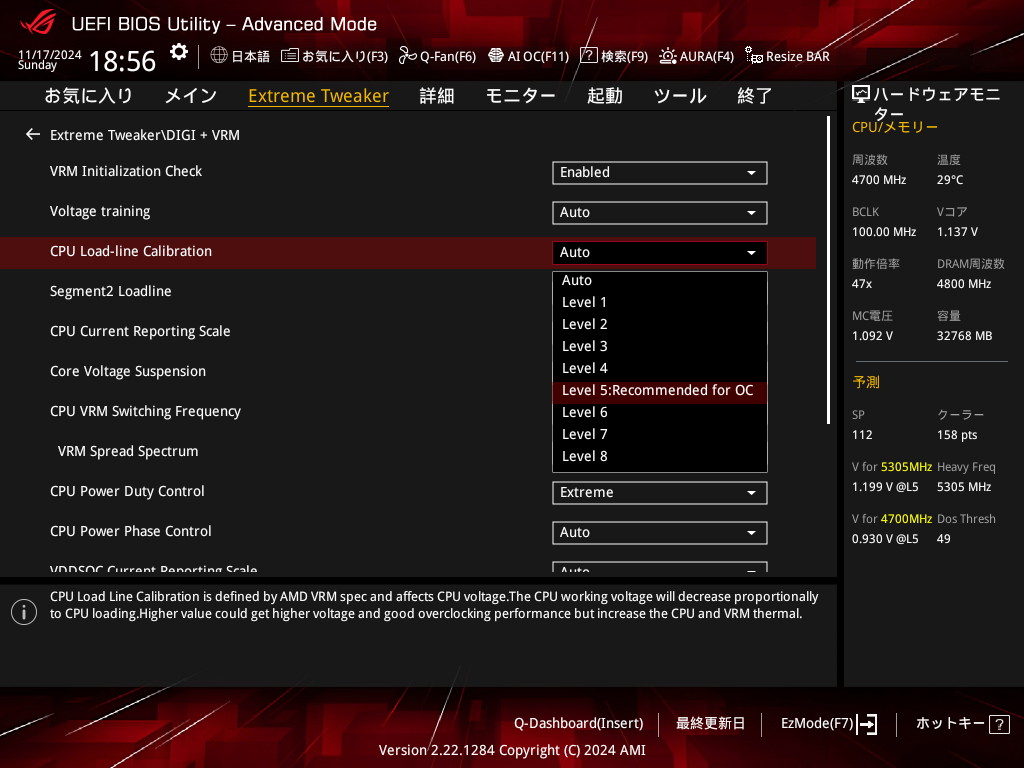This screenshot has height=768, width=1024.
Task: Open CPU Power Duty Control dropdown
Action: pyautogui.click(x=660, y=493)
